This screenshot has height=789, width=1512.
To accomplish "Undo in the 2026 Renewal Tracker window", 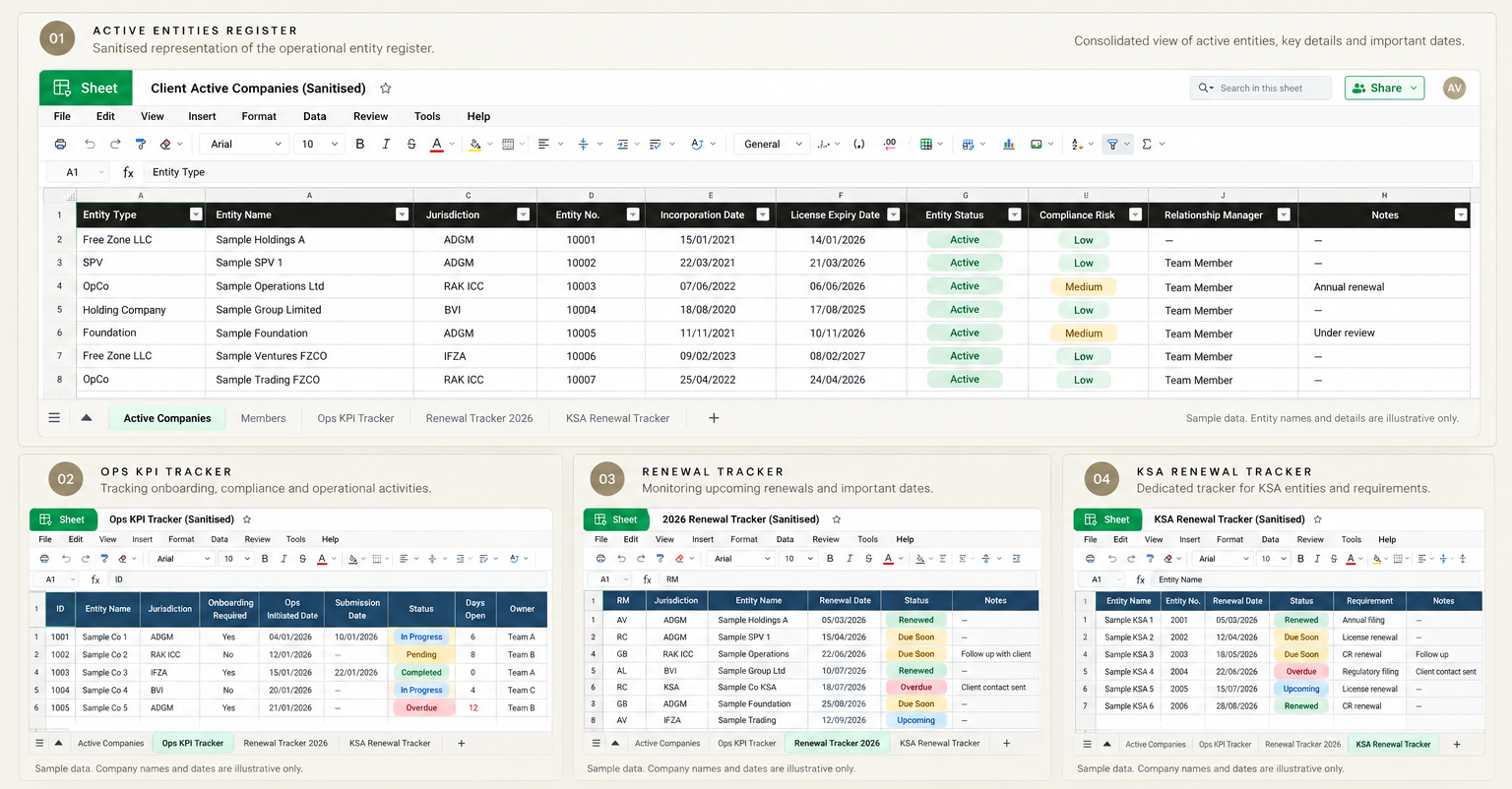I will click(x=621, y=559).
